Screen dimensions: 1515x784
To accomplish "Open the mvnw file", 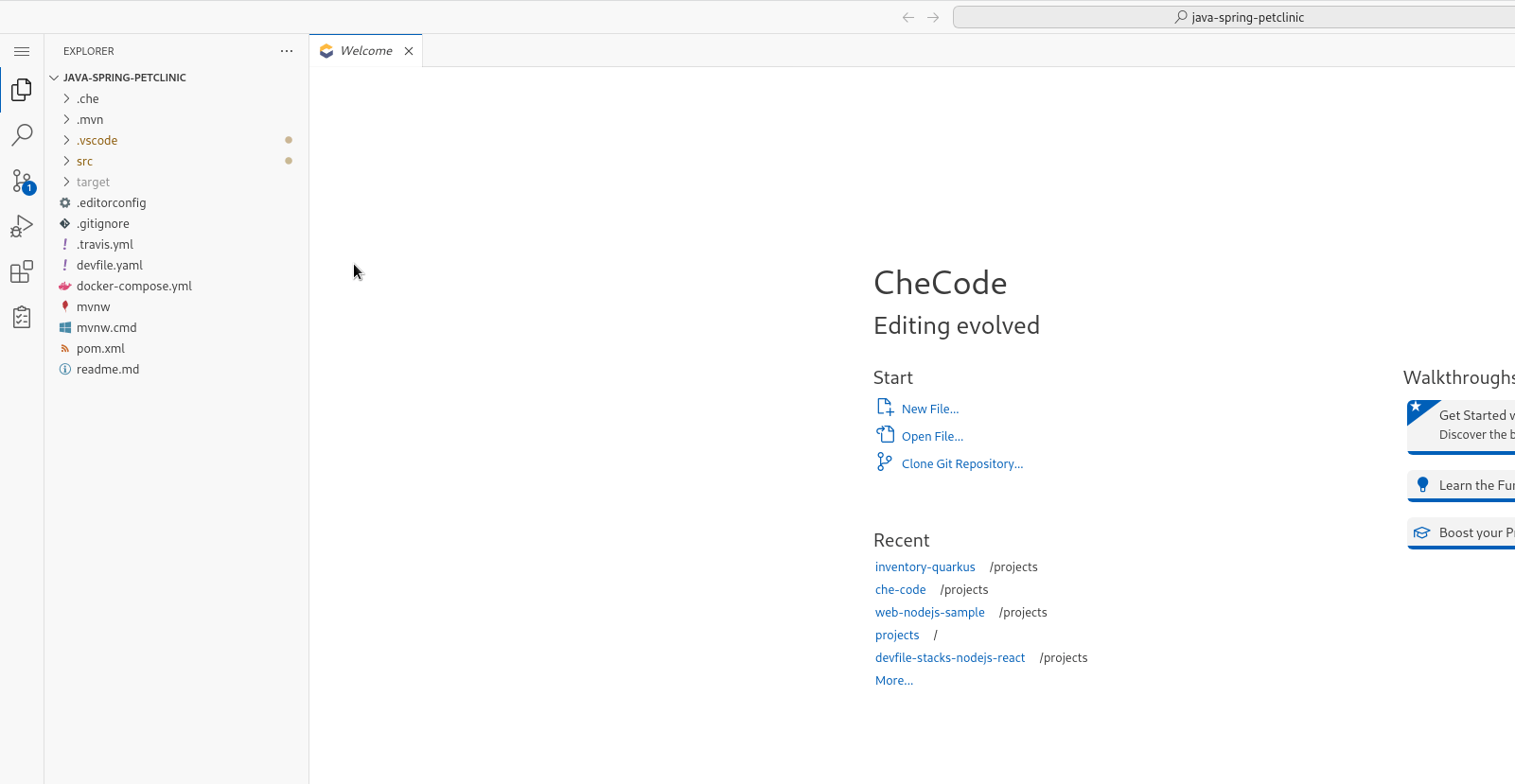I will pyautogui.click(x=177, y=306).
